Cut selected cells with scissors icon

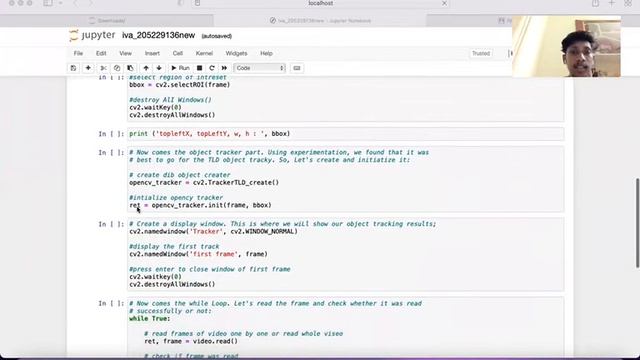103,68
